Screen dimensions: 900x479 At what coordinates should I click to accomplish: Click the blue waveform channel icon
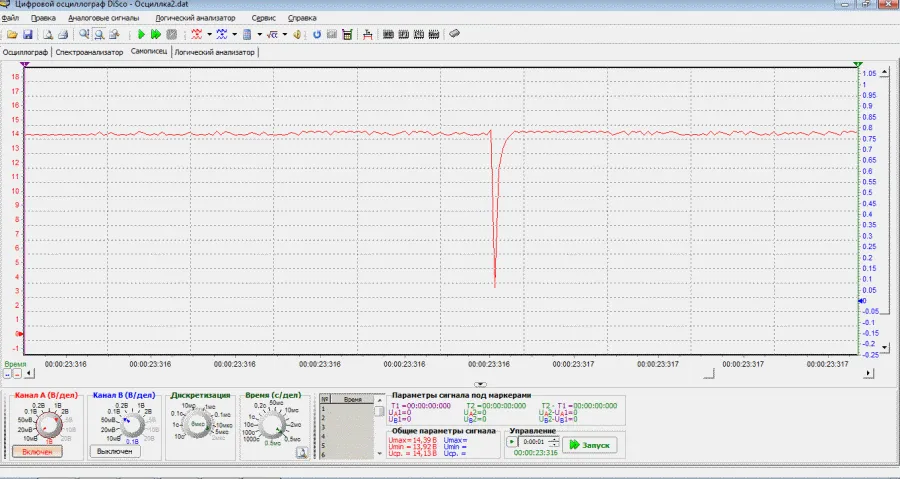(222, 34)
